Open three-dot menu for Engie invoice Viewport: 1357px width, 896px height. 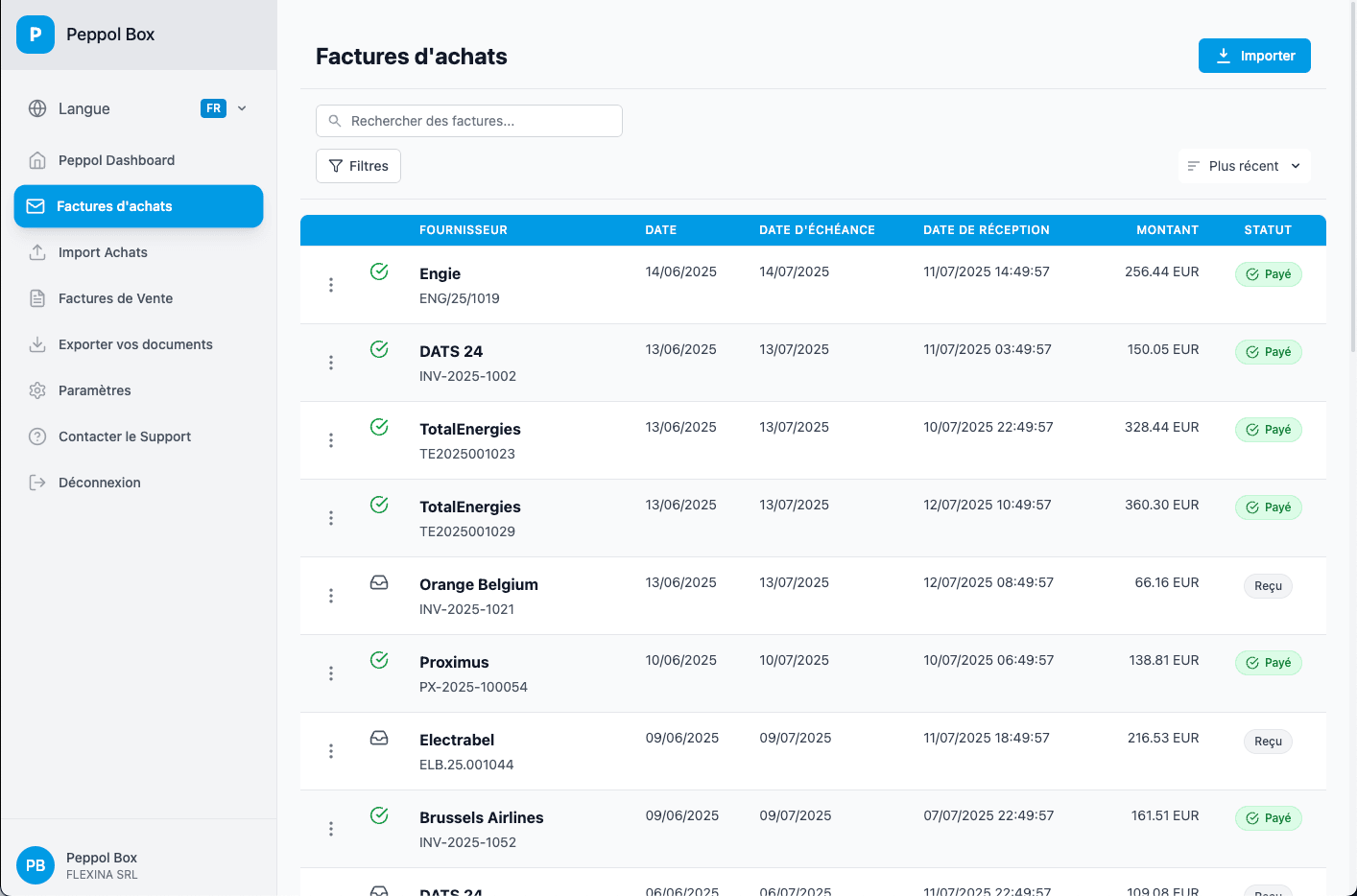click(x=331, y=285)
